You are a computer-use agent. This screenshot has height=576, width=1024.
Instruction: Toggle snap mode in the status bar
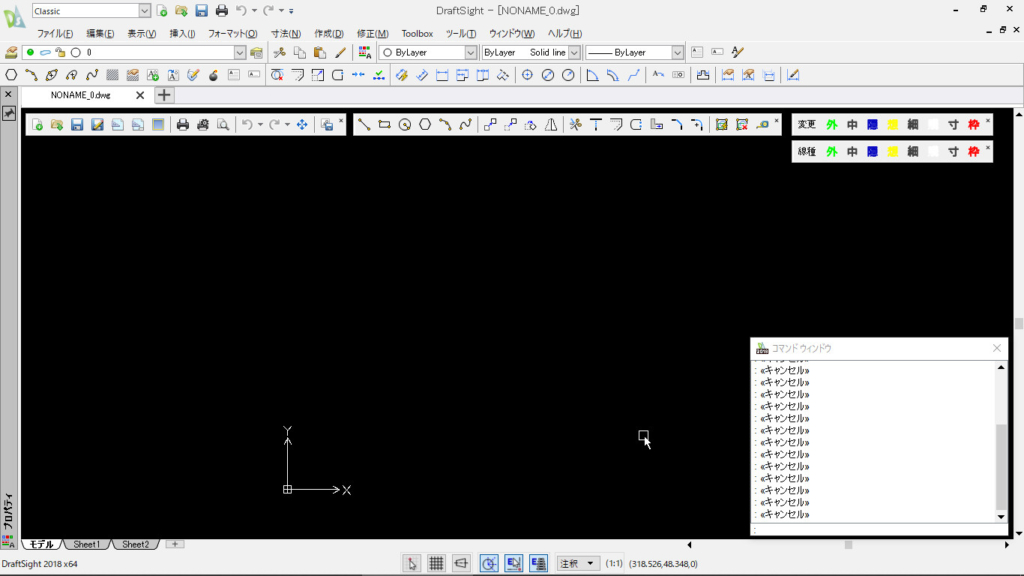click(412, 562)
